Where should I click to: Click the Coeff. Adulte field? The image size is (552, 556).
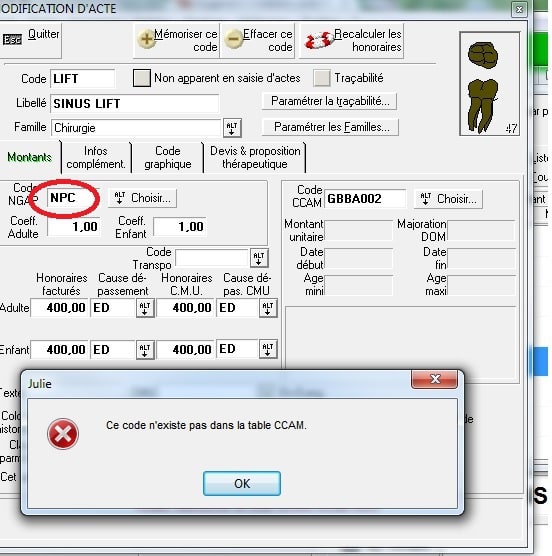pos(73,227)
